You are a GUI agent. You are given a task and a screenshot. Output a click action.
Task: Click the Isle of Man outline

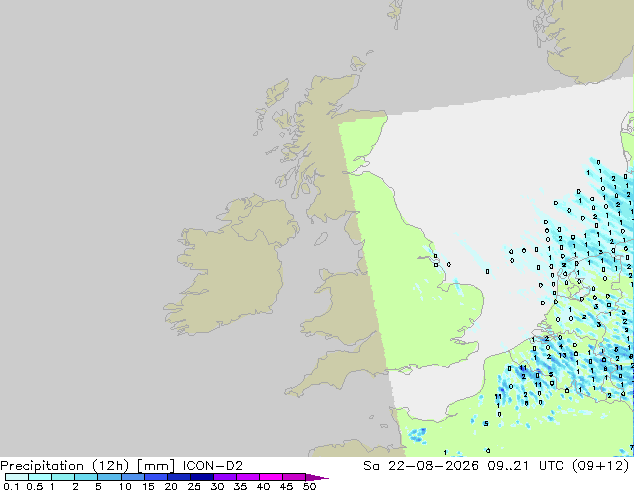tap(321, 239)
